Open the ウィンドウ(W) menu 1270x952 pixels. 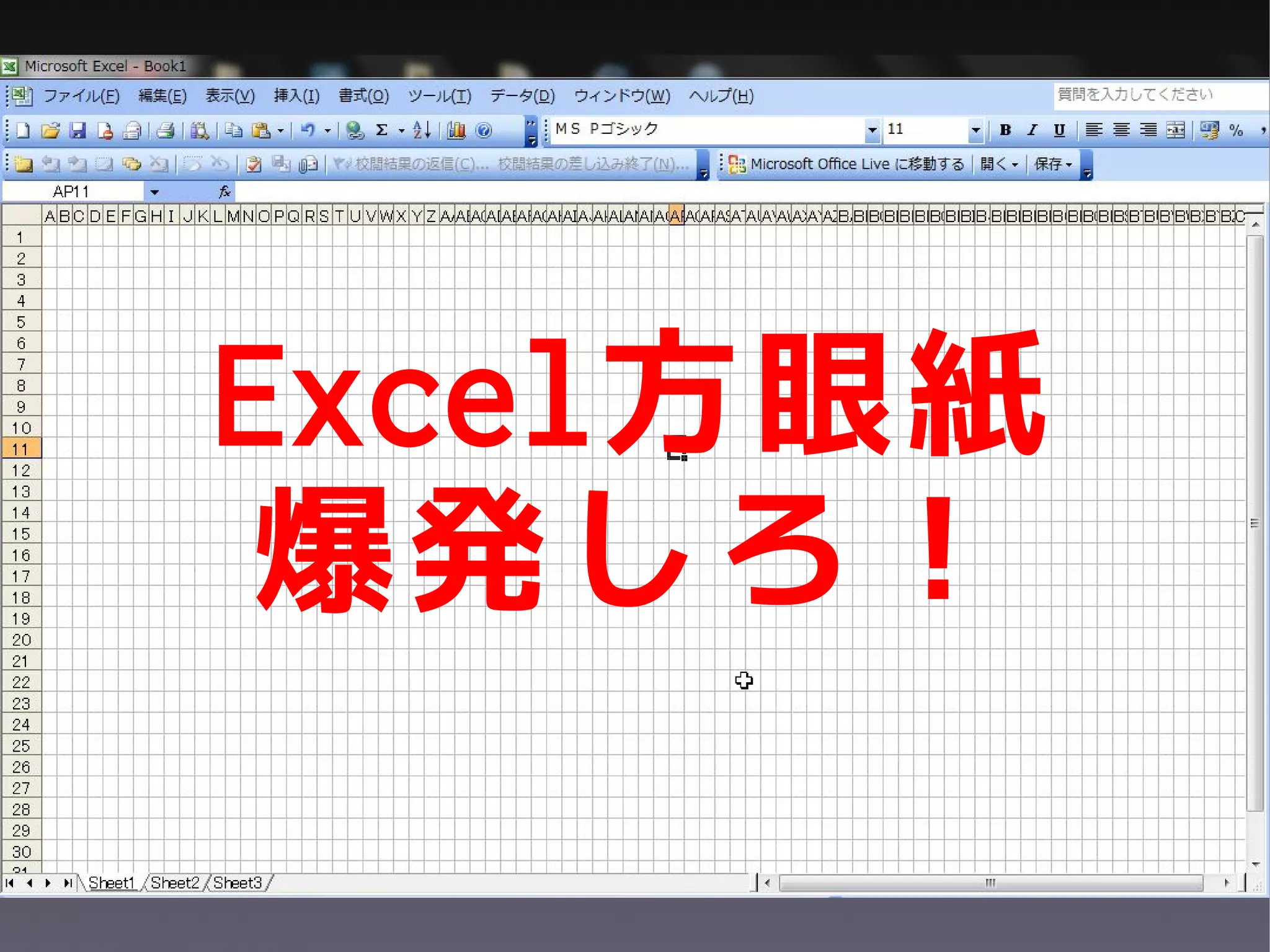pos(622,96)
